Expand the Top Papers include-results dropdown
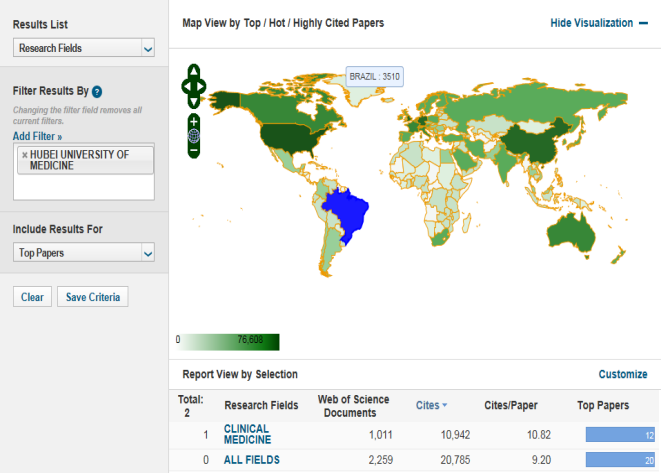The width and height of the screenshot is (661, 474). pyautogui.click(x=84, y=253)
